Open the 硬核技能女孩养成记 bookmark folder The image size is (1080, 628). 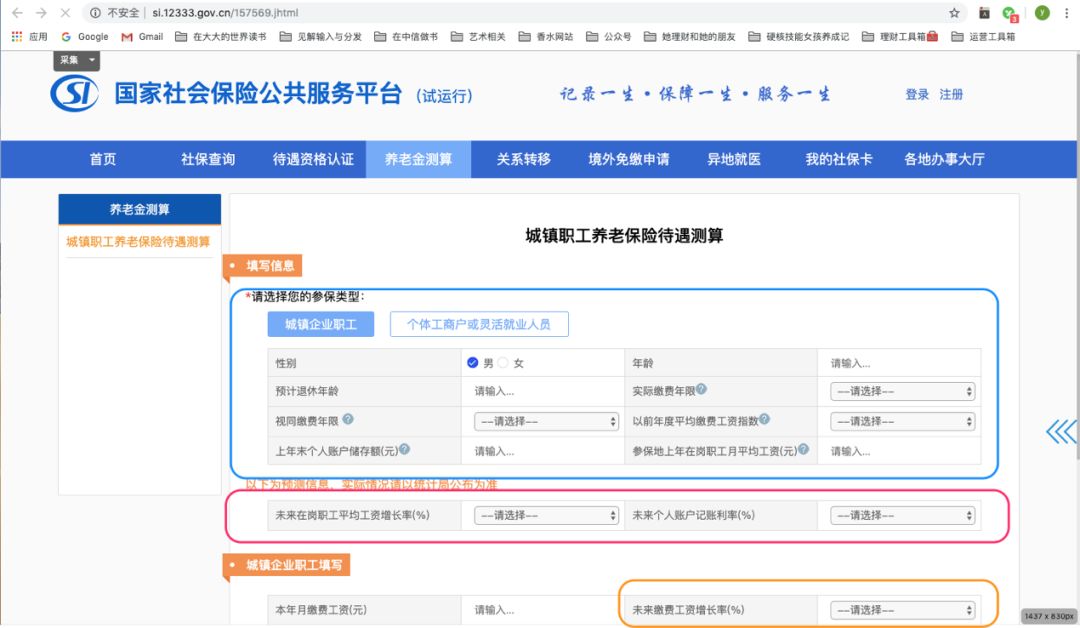click(x=799, y=36)
